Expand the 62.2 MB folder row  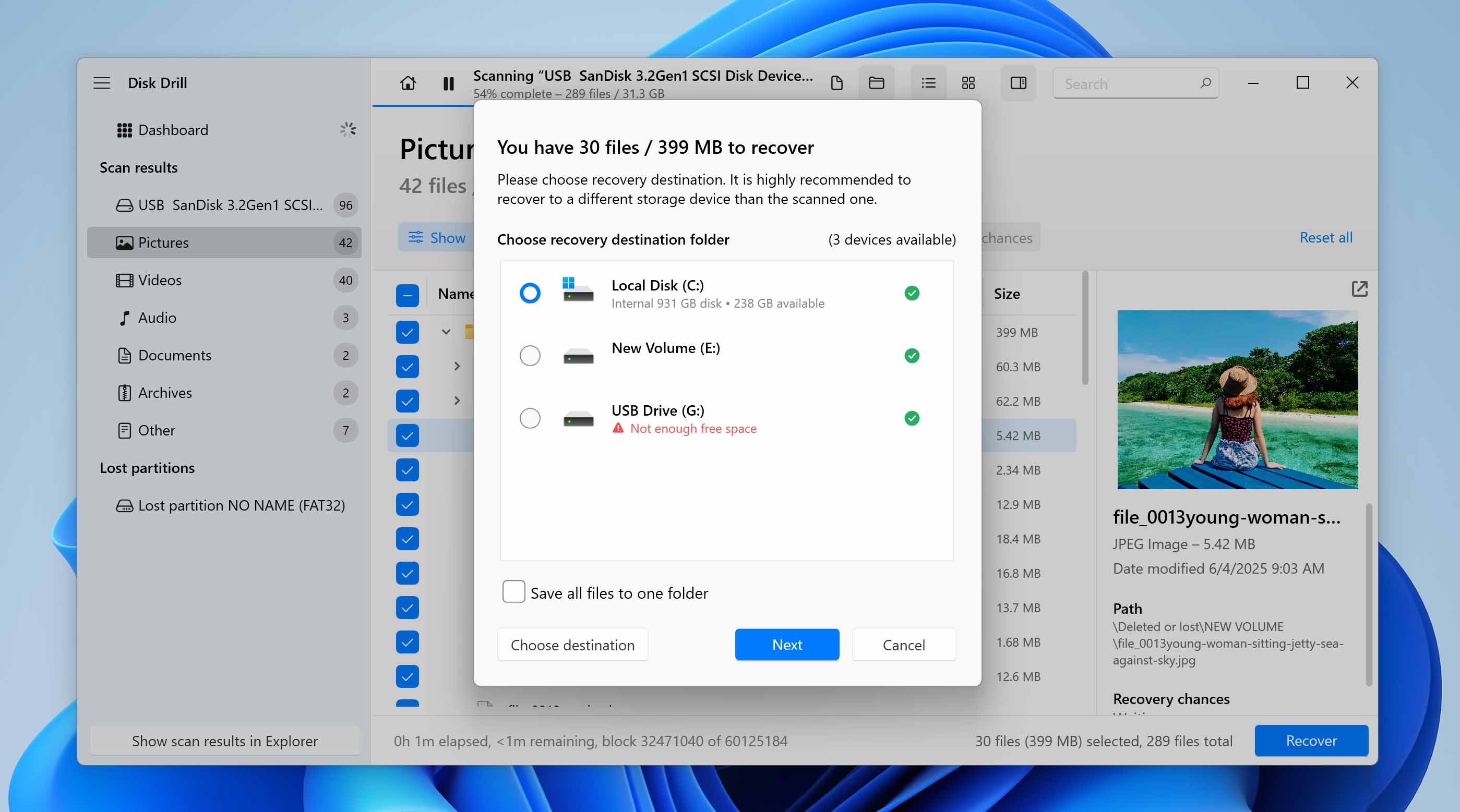click(x=457, y=401)
